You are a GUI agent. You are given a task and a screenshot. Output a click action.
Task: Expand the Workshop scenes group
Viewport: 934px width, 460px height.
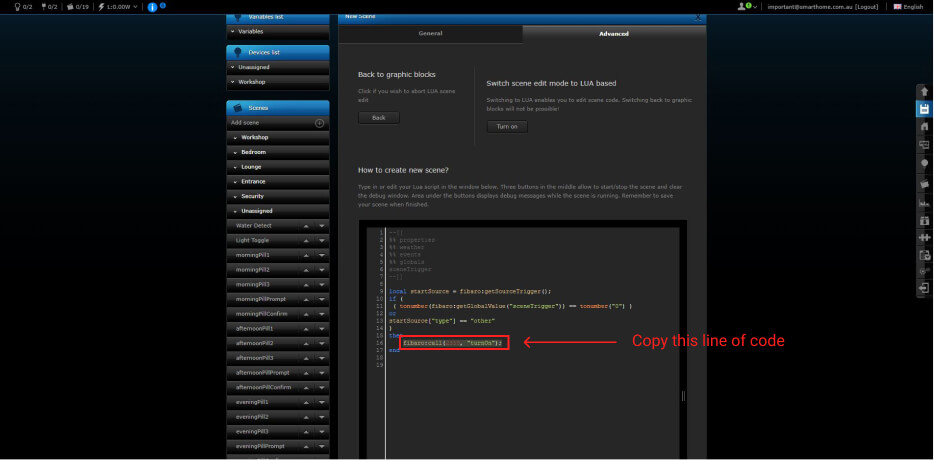pyautogui.click(x=278, y=138)
